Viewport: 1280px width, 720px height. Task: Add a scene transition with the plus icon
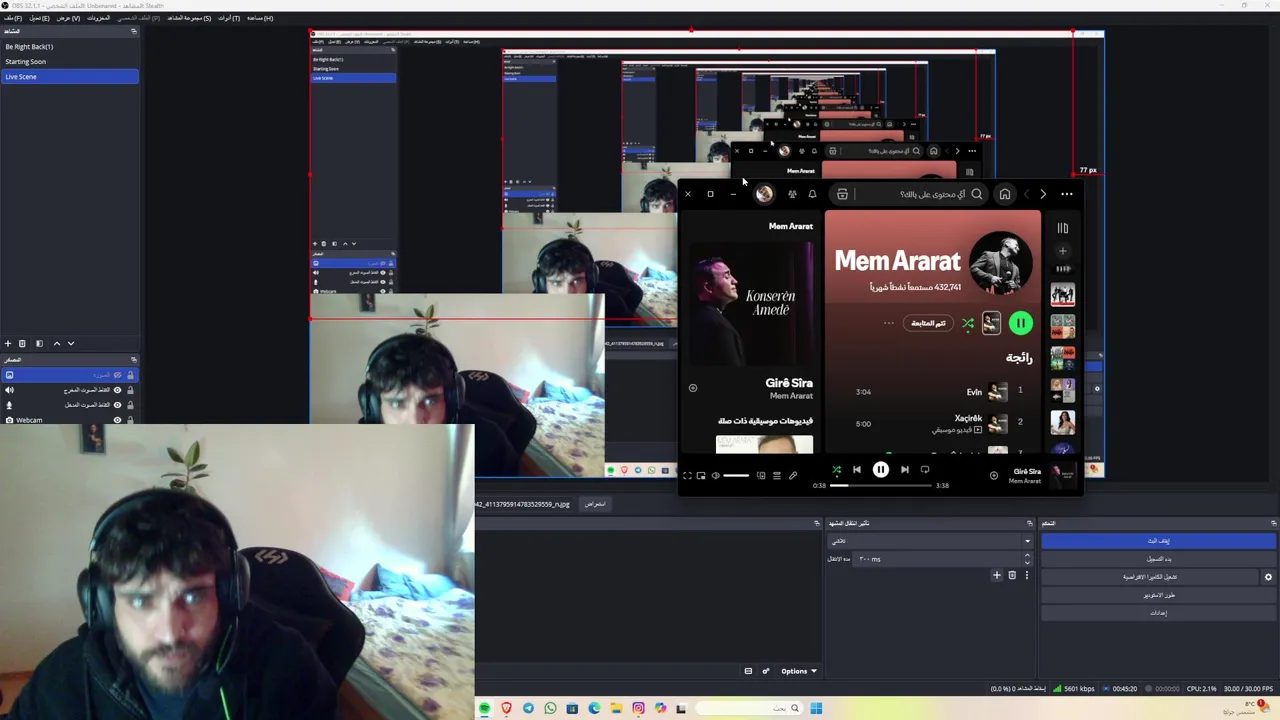[x=996, y=575]
